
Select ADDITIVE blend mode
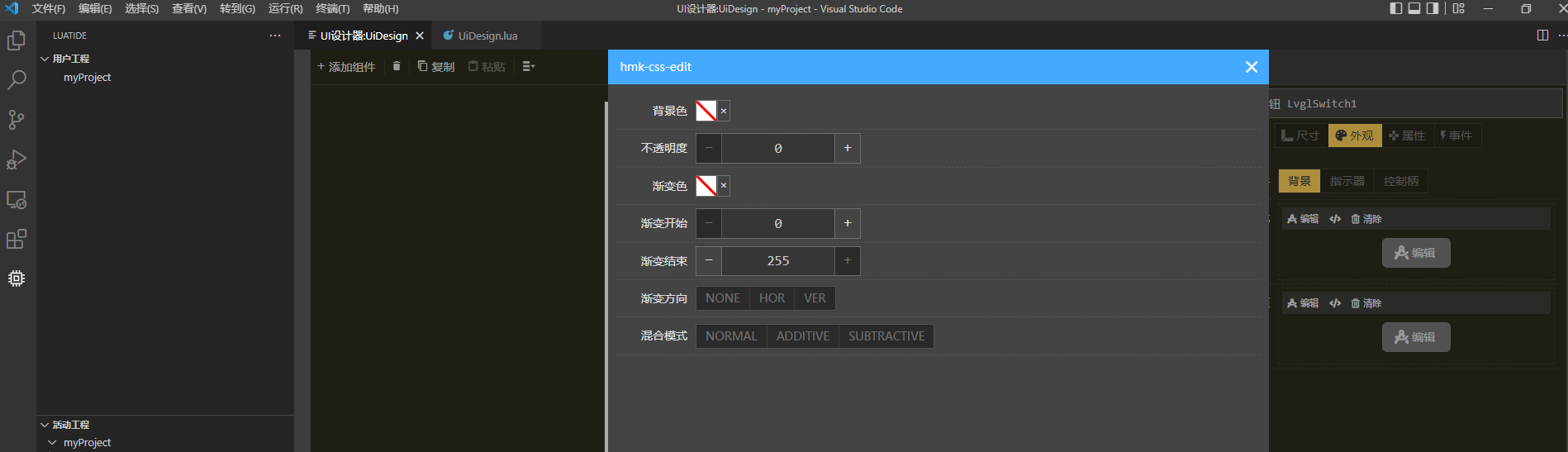(x=803, y=336)
